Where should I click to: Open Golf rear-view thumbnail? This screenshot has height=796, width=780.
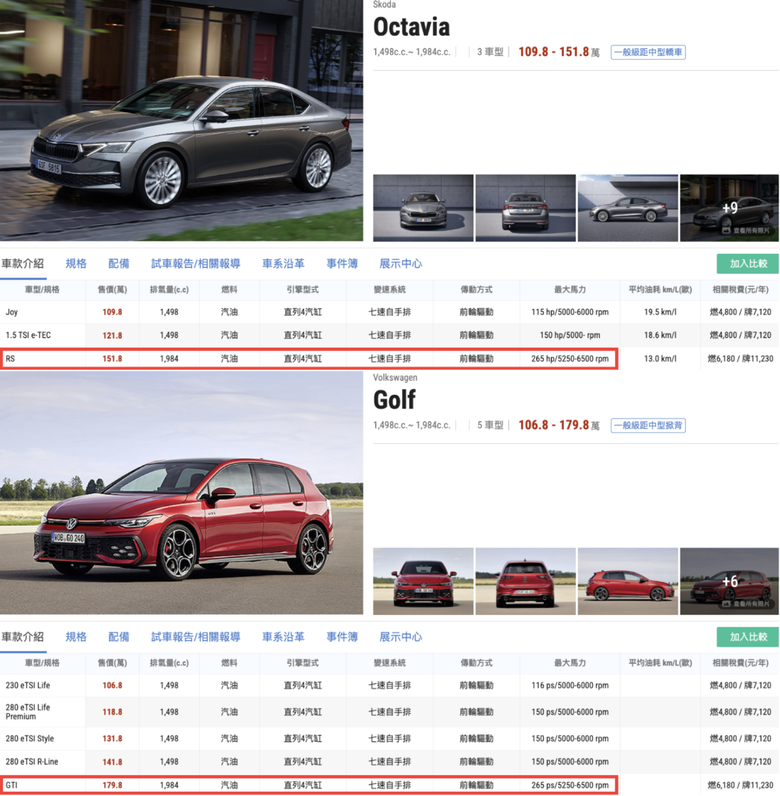(526, 581)
